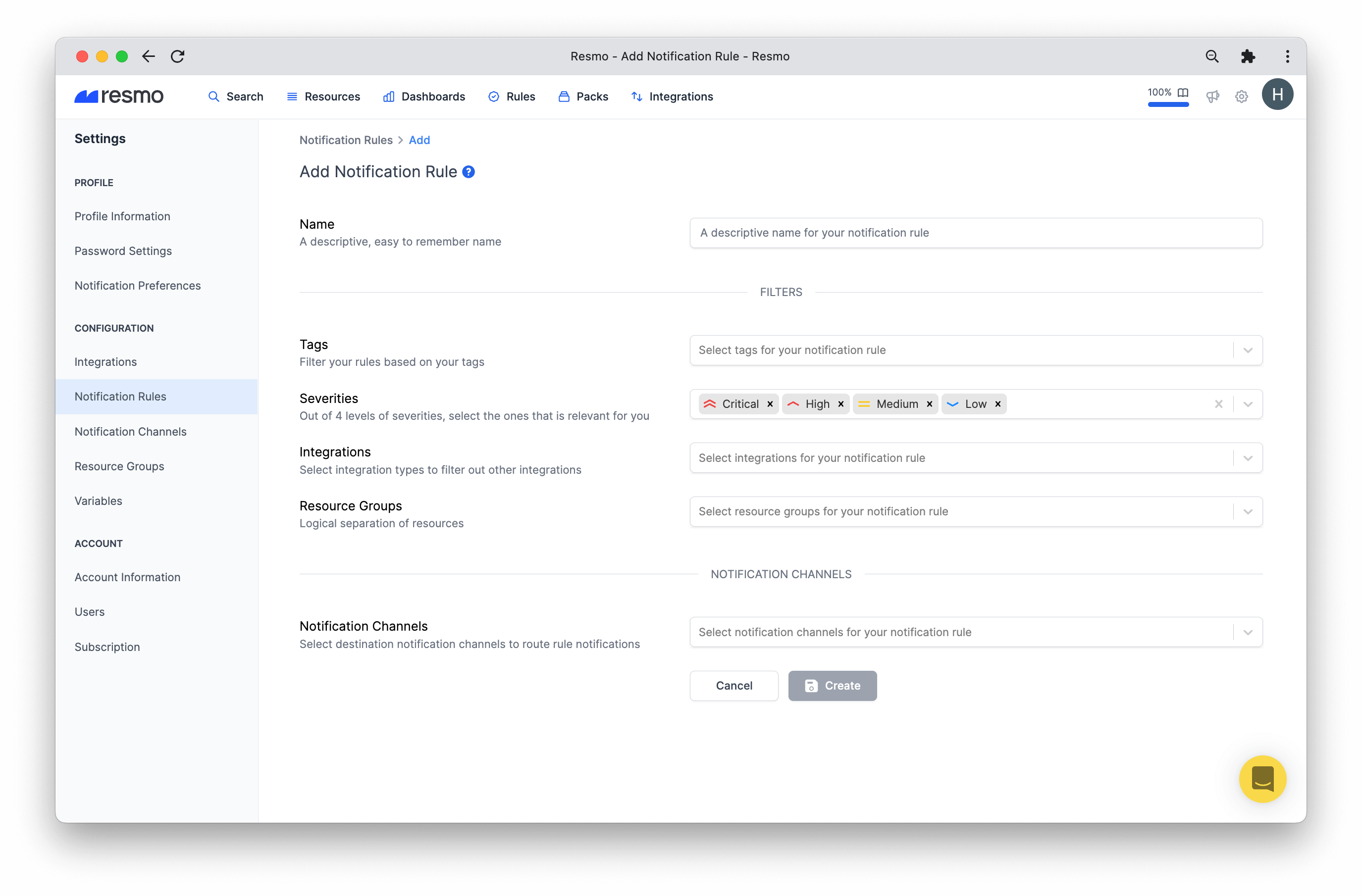Click the Add breadcrumb link
The width and height of the screenshot is (1362, 896).
point(419,140)
